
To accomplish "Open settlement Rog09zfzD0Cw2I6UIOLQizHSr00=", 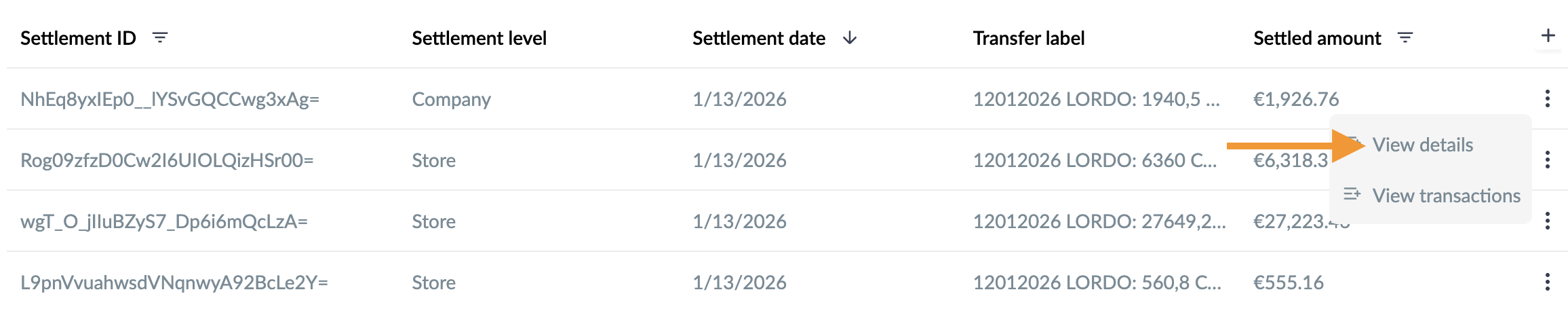I will point(167,160).
